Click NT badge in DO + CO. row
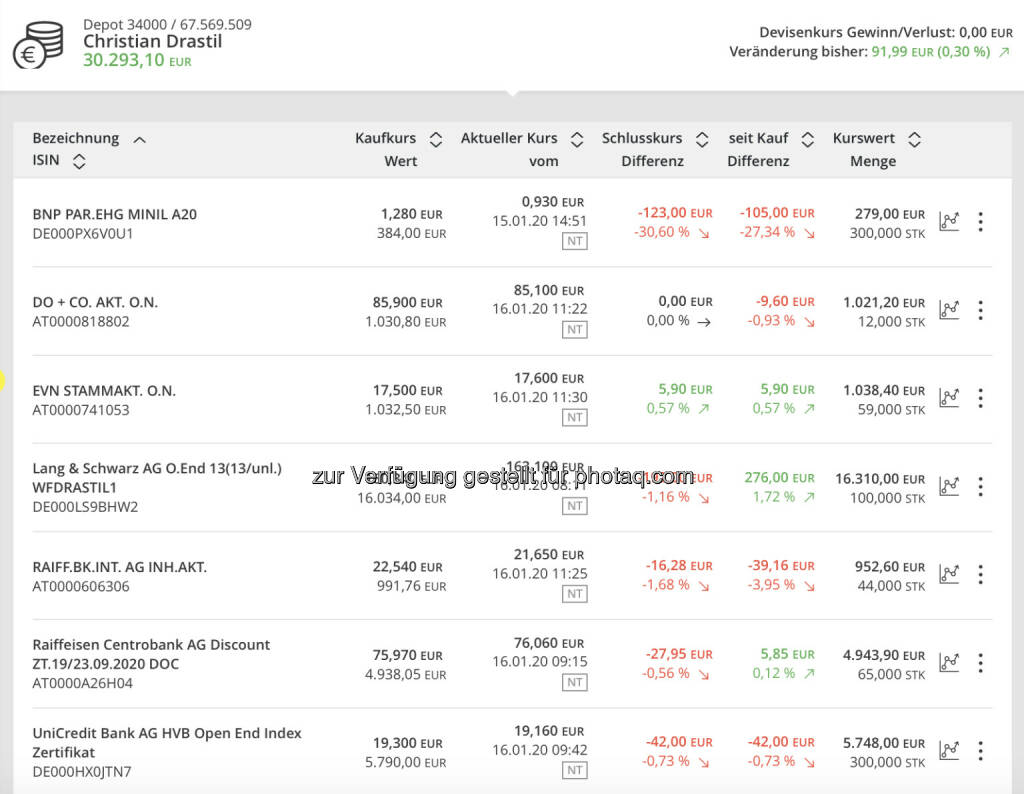Viewport: 1024px width, 794px height. point(574,329)
